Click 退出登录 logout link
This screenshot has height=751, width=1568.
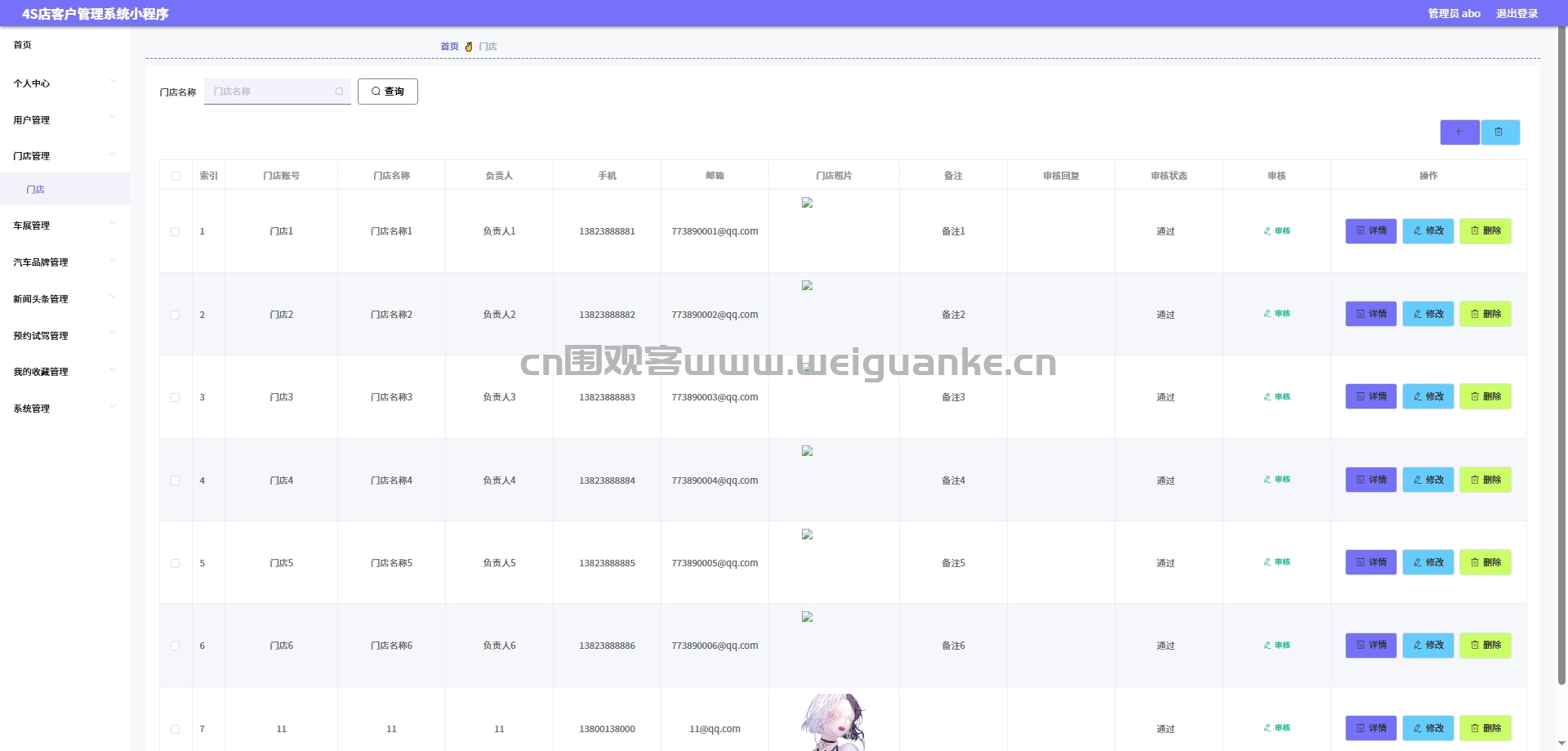click(1517, 14)
